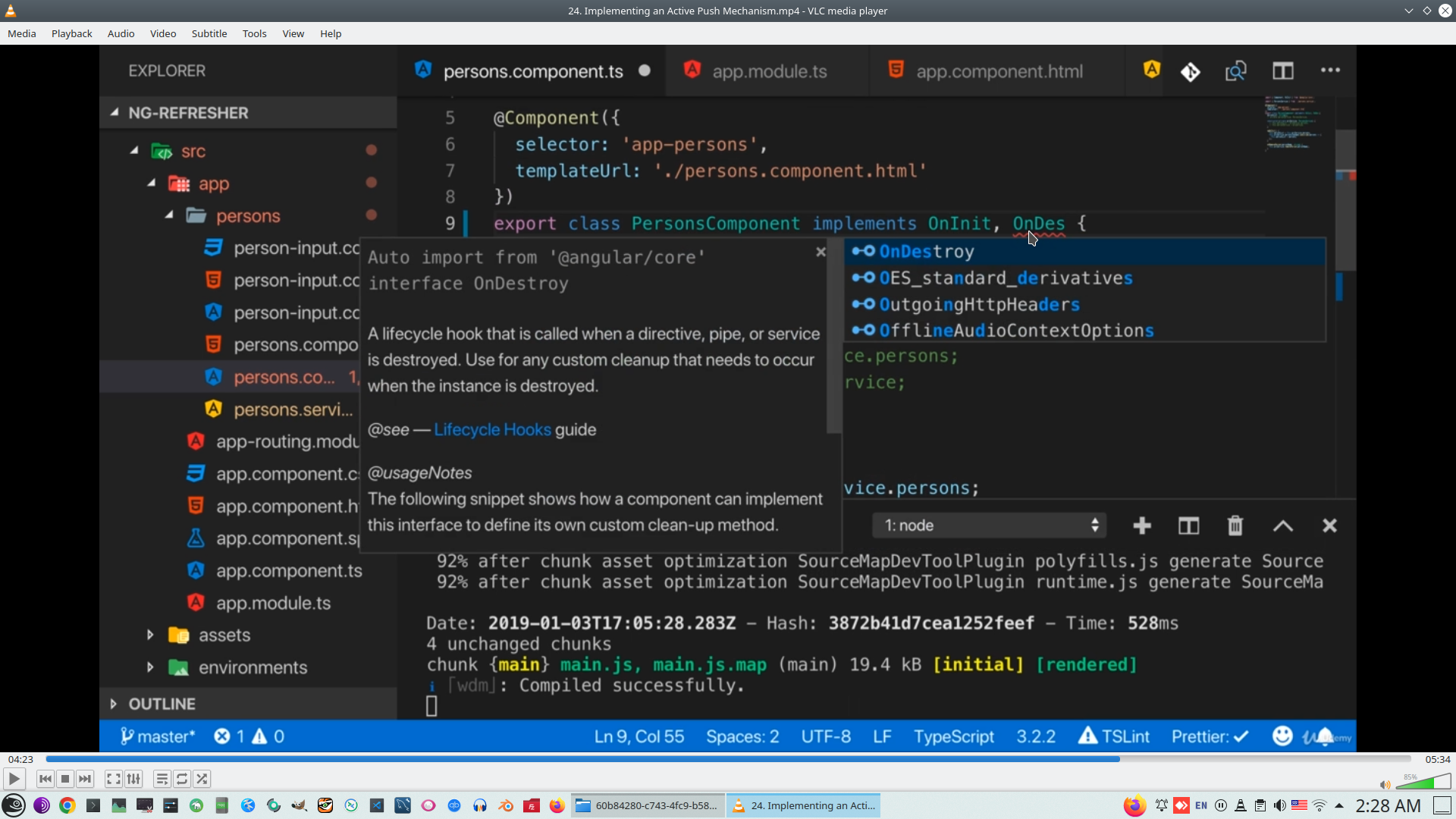
Task: Kill the terminal using the trash icon
Action: [1235, 525]
